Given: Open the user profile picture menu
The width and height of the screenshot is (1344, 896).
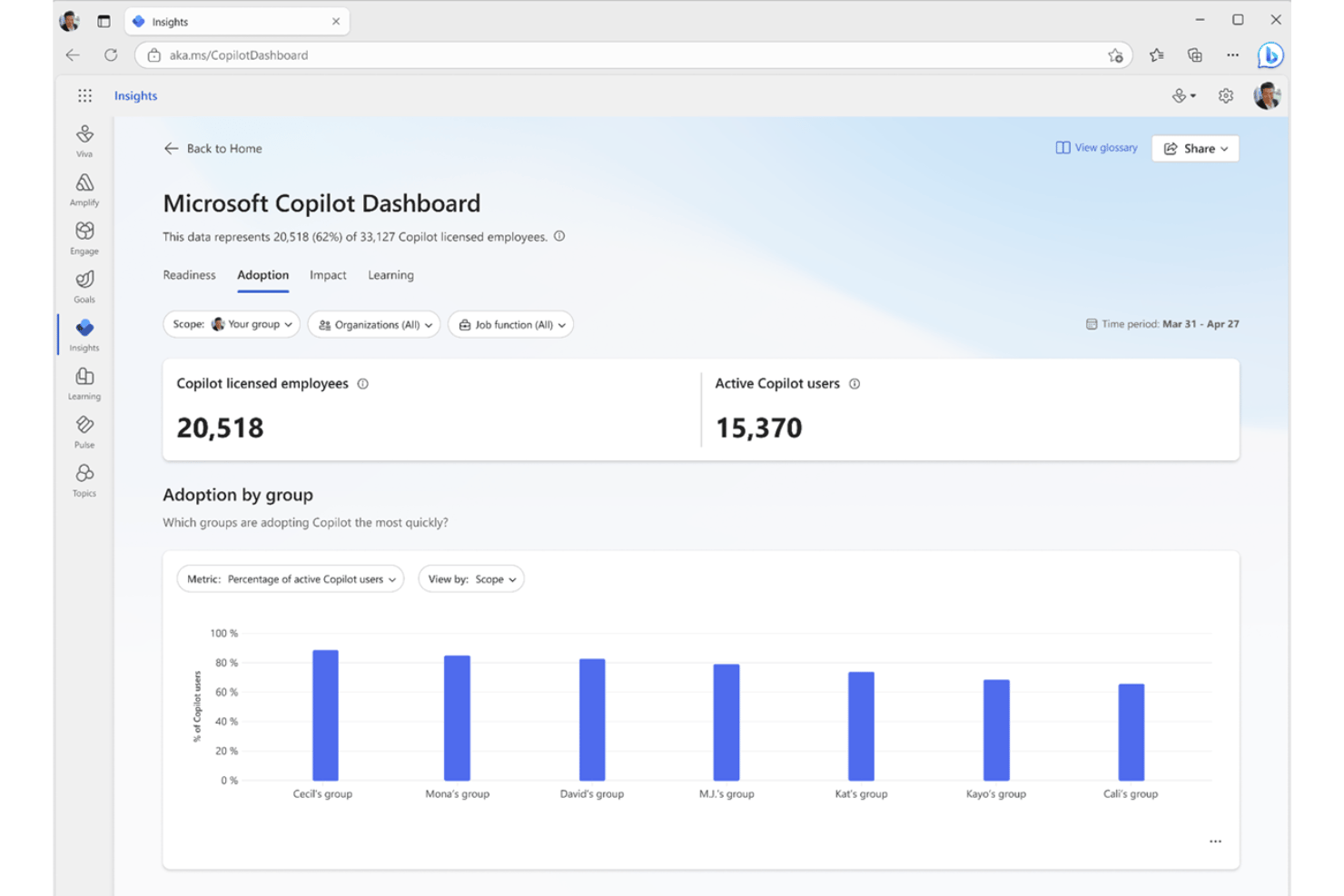Looking at the screenshot, I should (1267, 95).
